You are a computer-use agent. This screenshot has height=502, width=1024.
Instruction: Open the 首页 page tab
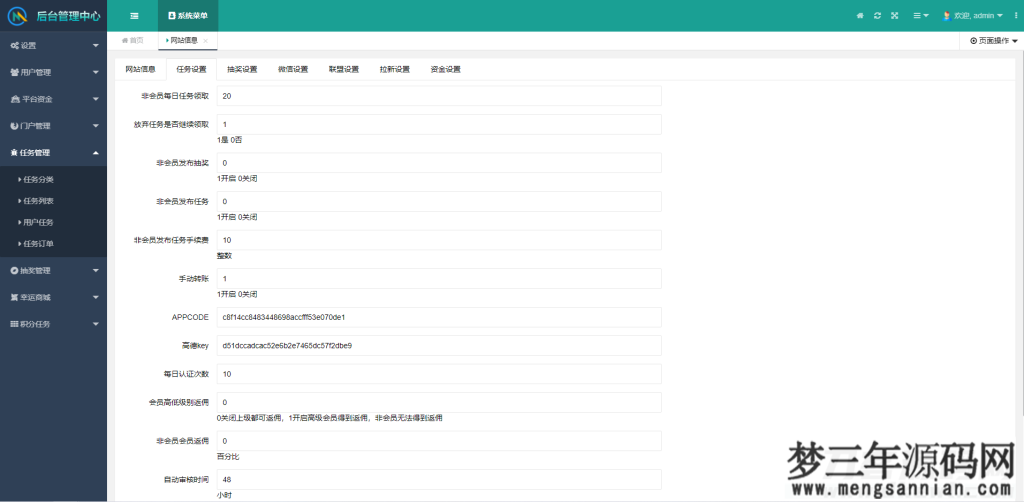coord(132,41)
